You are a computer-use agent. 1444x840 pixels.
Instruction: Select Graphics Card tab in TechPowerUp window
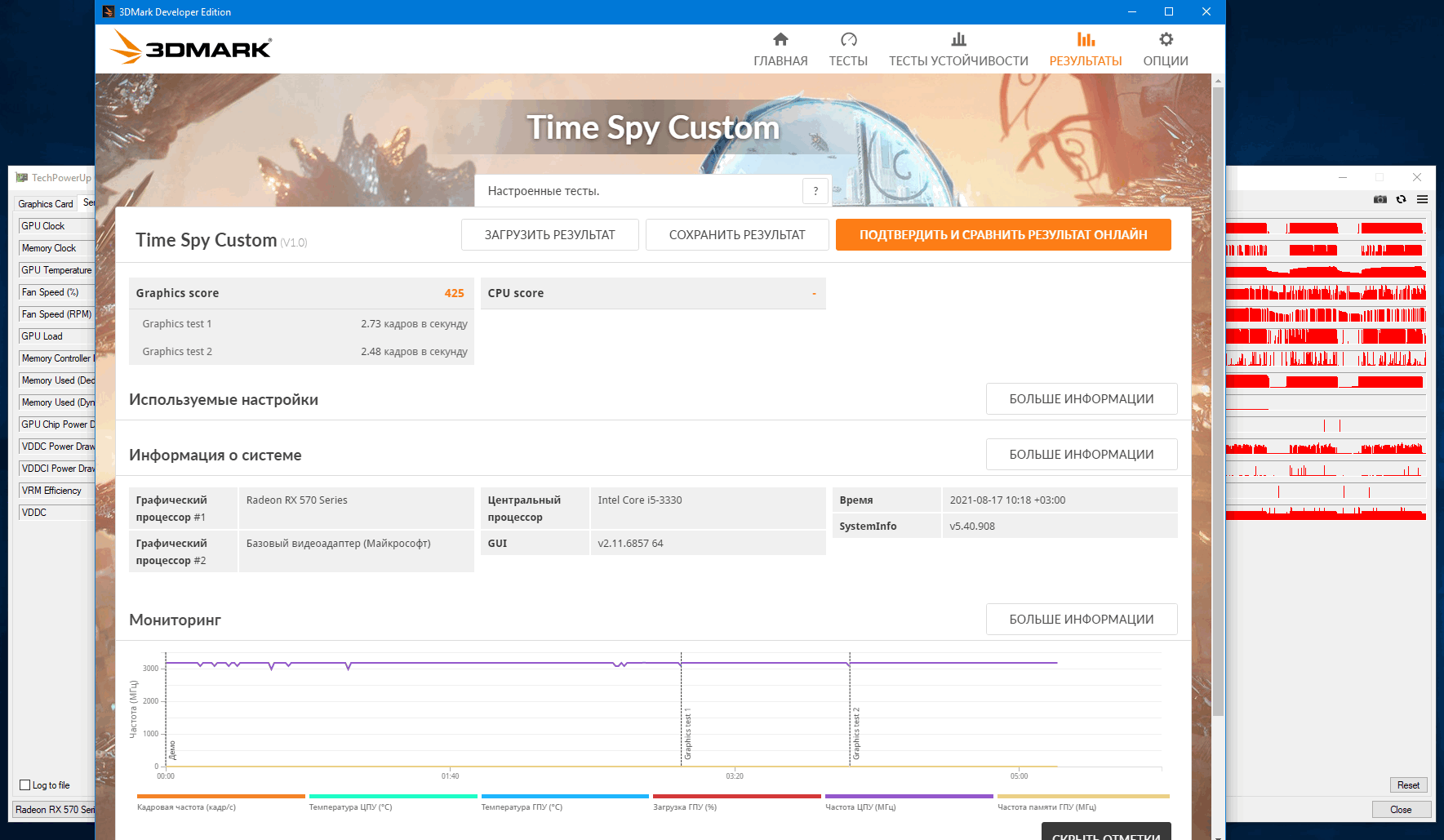tap(46, 204)
